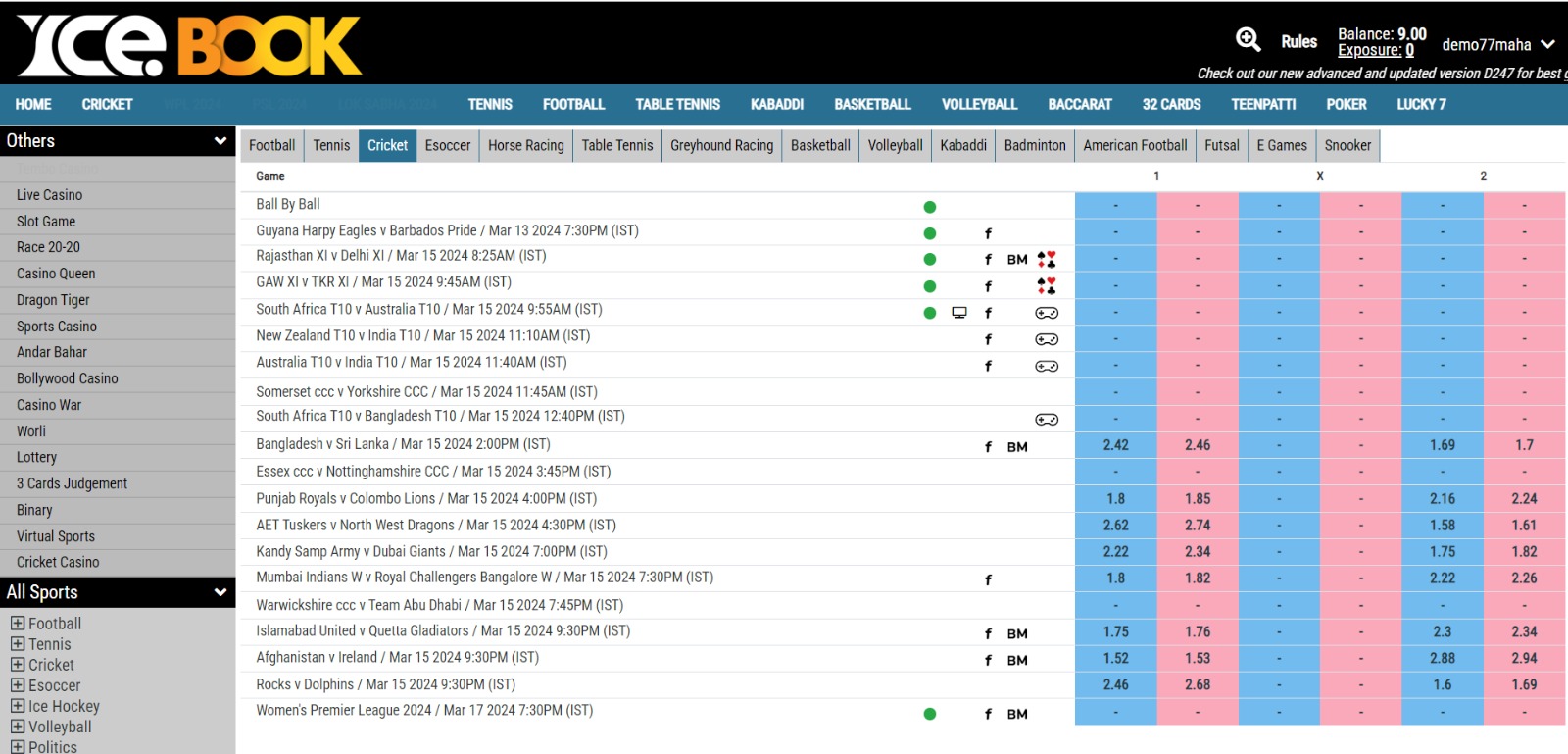This screenshot has height=754, width=1568.
Task: Click the BM icon on Bangladesh v Sri Lanka row
Action: 1017,447
